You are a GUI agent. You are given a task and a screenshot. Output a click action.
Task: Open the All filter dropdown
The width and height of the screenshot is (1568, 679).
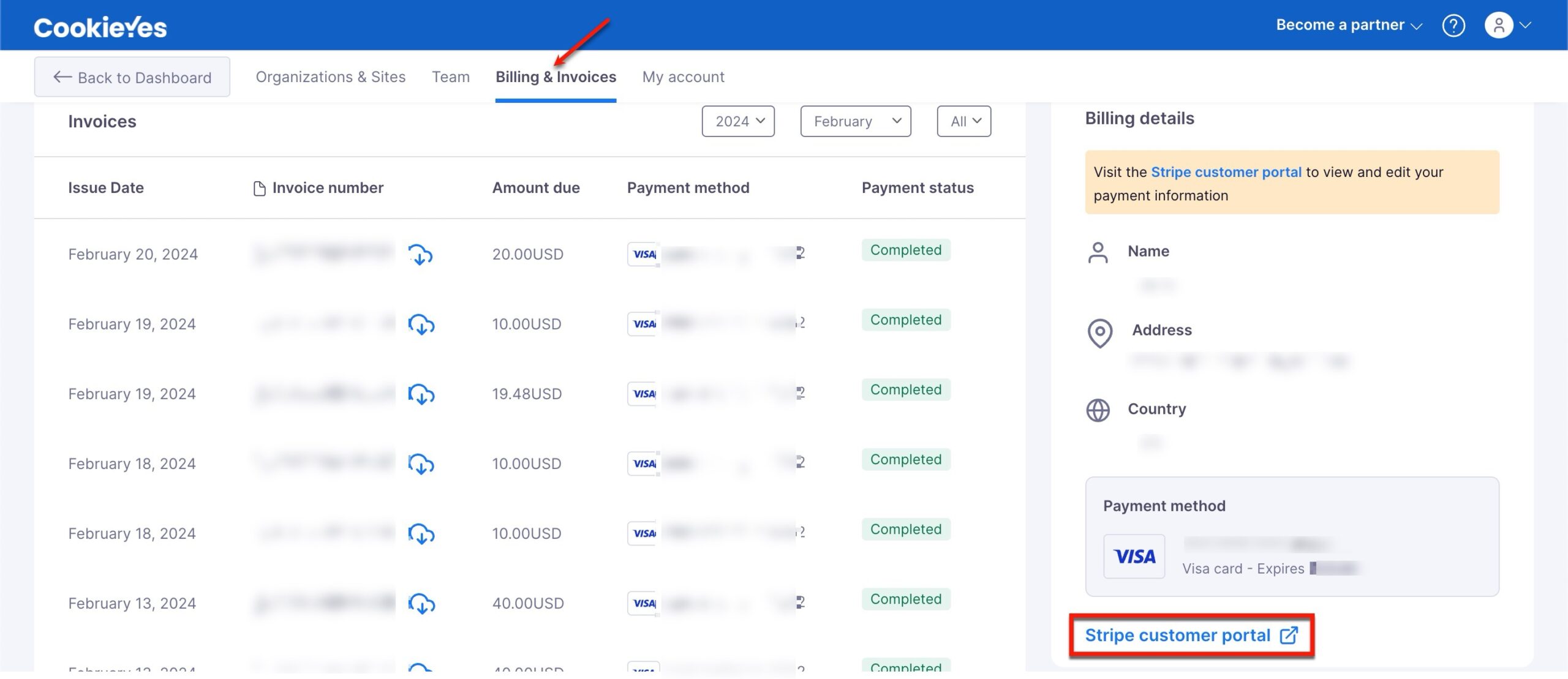pos(963,121)
